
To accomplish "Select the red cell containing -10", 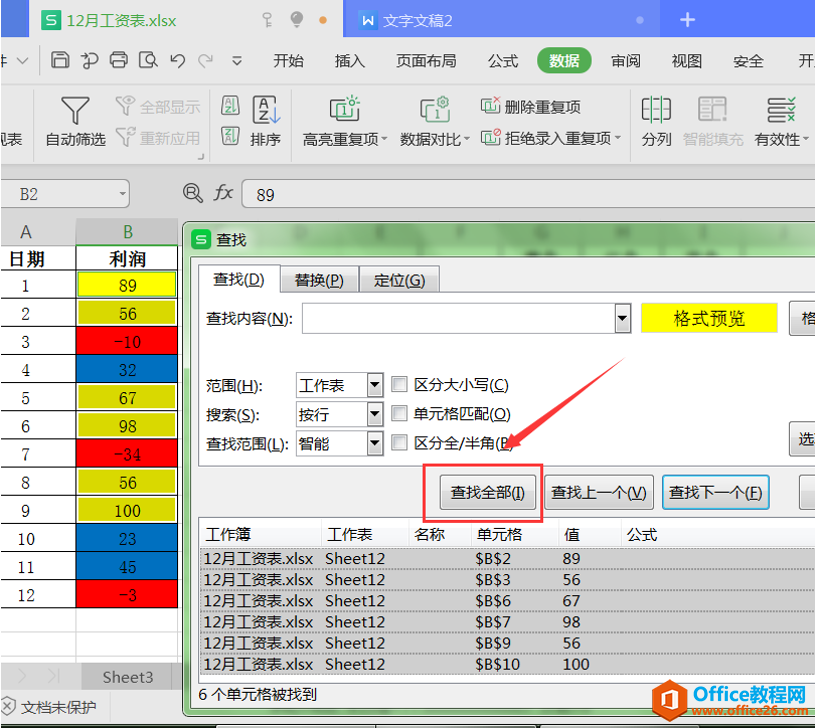I will click(127, 341).
